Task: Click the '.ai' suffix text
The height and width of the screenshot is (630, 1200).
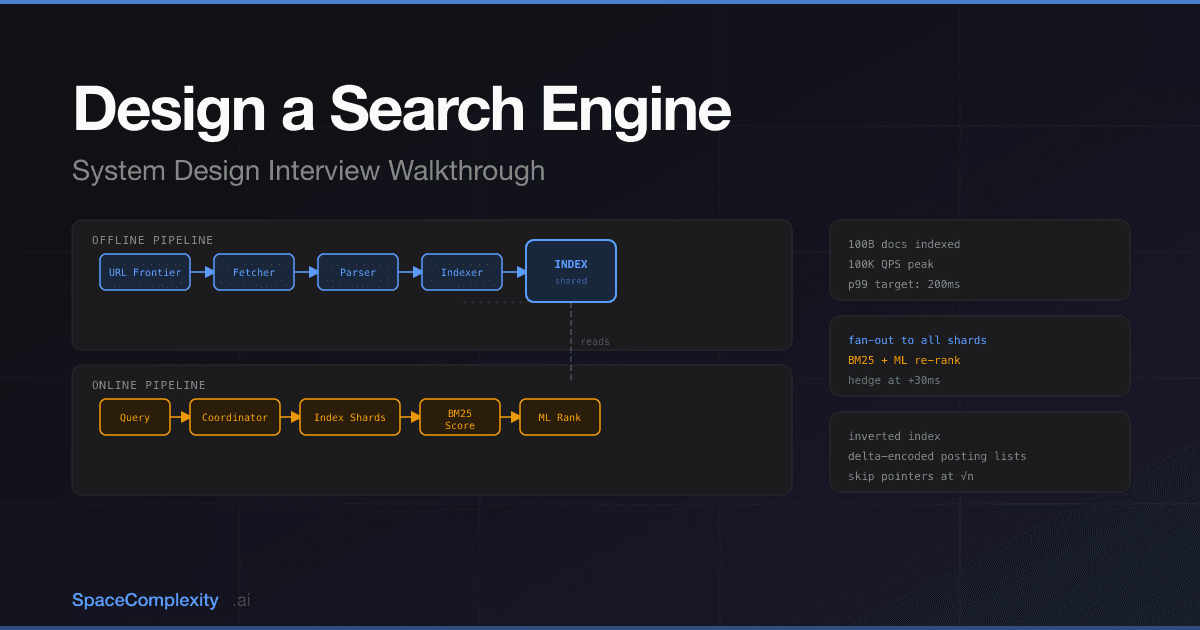Action: point(241,601)
